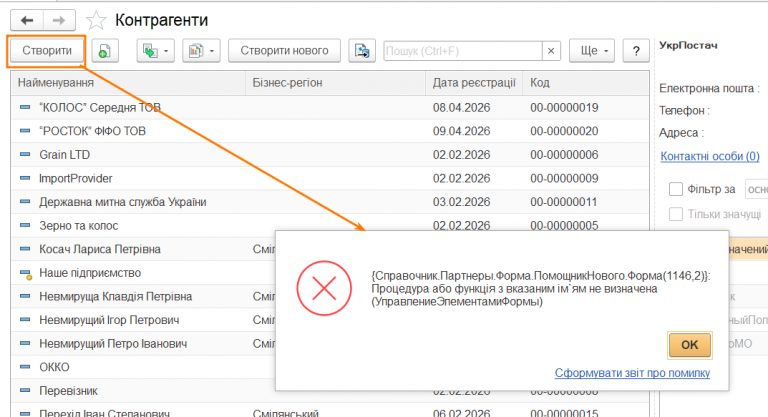Click the copy-with-plus icon next to Створити

tap(105, 50)
